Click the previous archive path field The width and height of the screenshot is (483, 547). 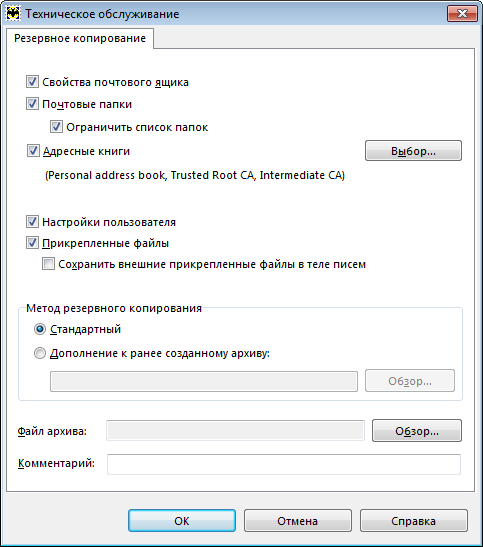(204, 381)
